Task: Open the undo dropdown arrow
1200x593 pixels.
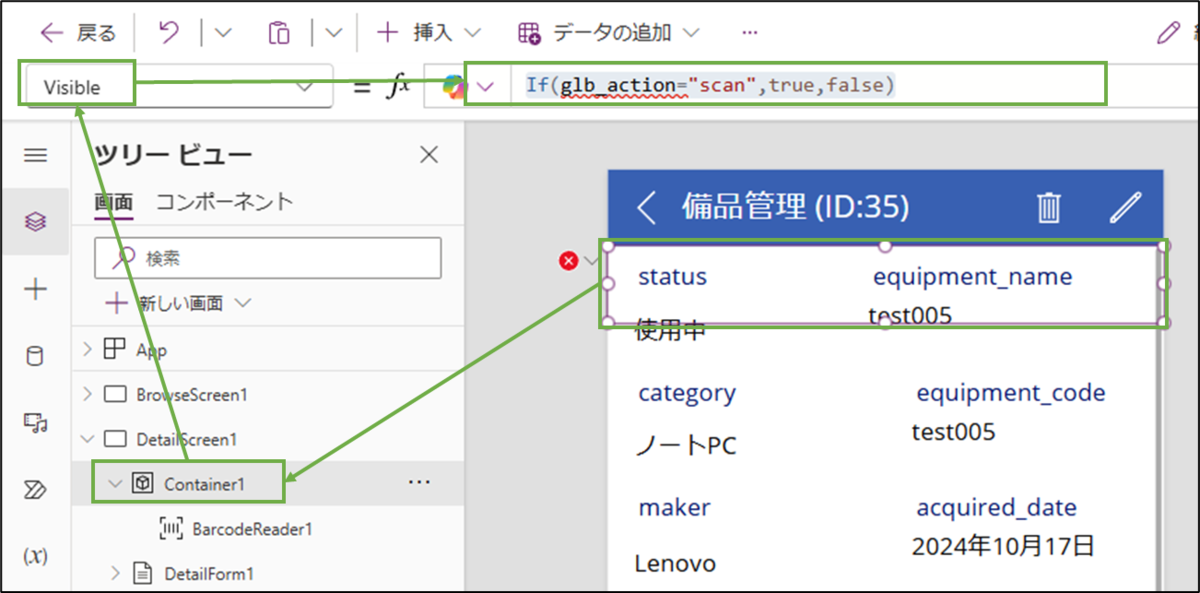Action: tap(223, 33)
